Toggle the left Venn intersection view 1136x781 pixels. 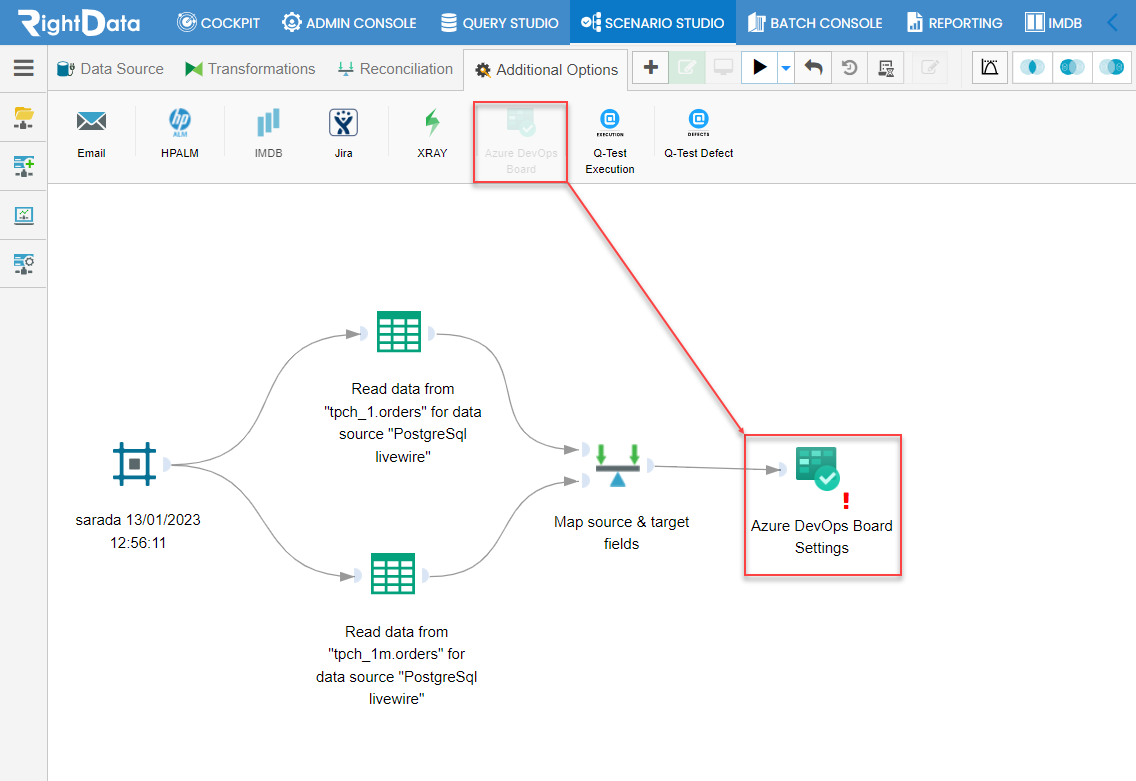point(1031,67)
